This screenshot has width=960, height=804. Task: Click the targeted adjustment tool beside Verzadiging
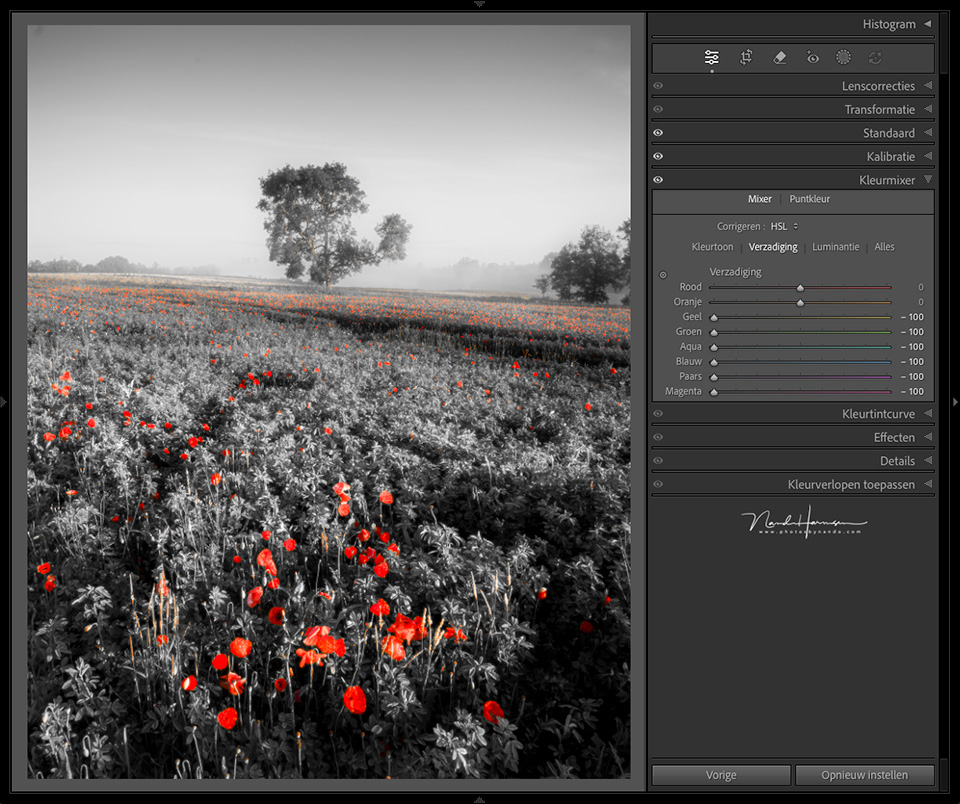click(x=663, y=275)
